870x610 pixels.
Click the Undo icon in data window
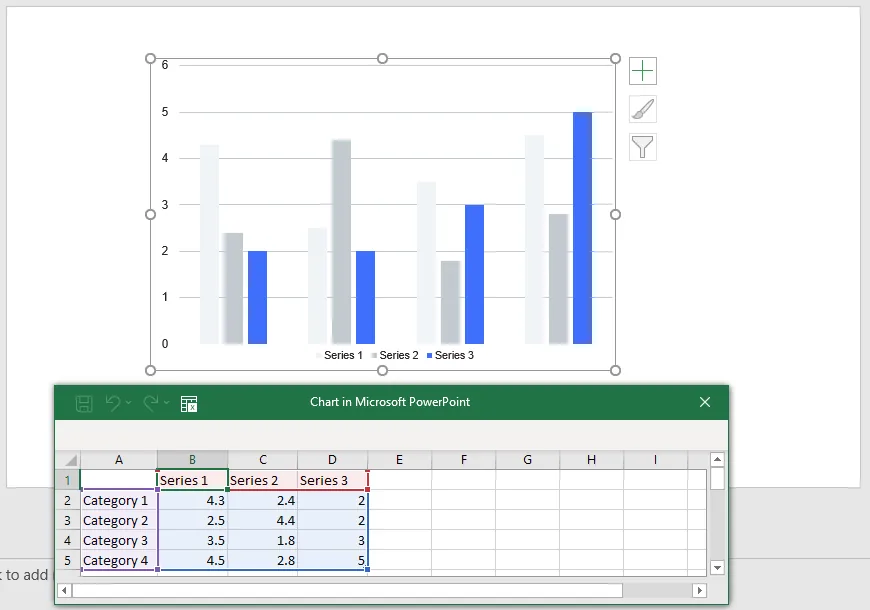click(113, 403)
